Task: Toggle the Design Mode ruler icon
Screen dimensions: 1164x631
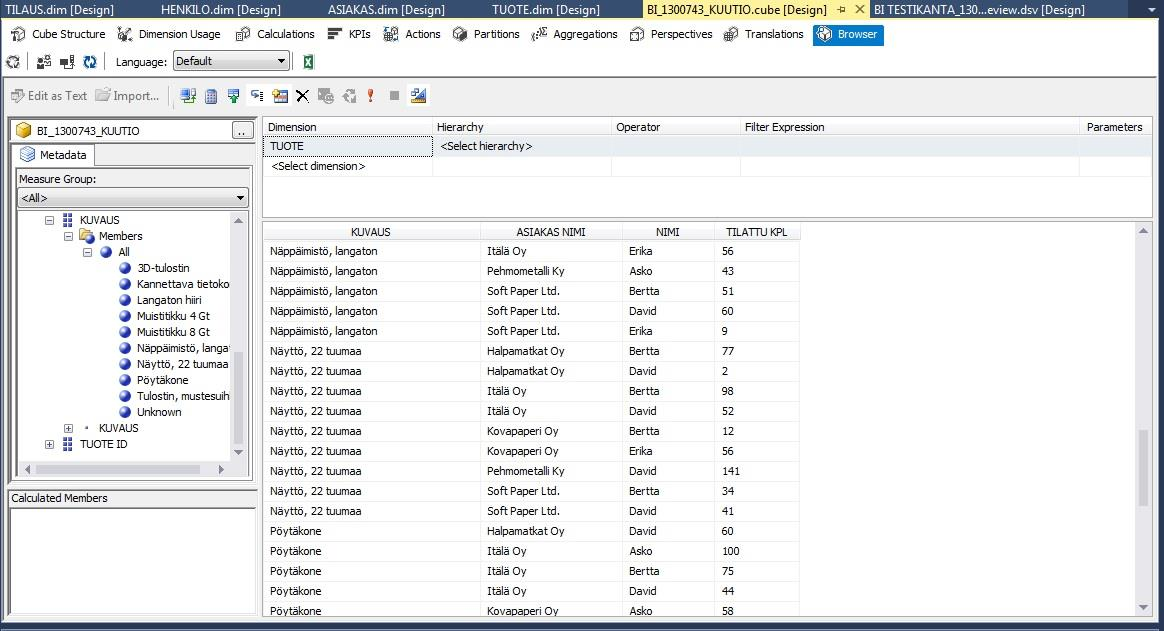Action: click(418, 95)
